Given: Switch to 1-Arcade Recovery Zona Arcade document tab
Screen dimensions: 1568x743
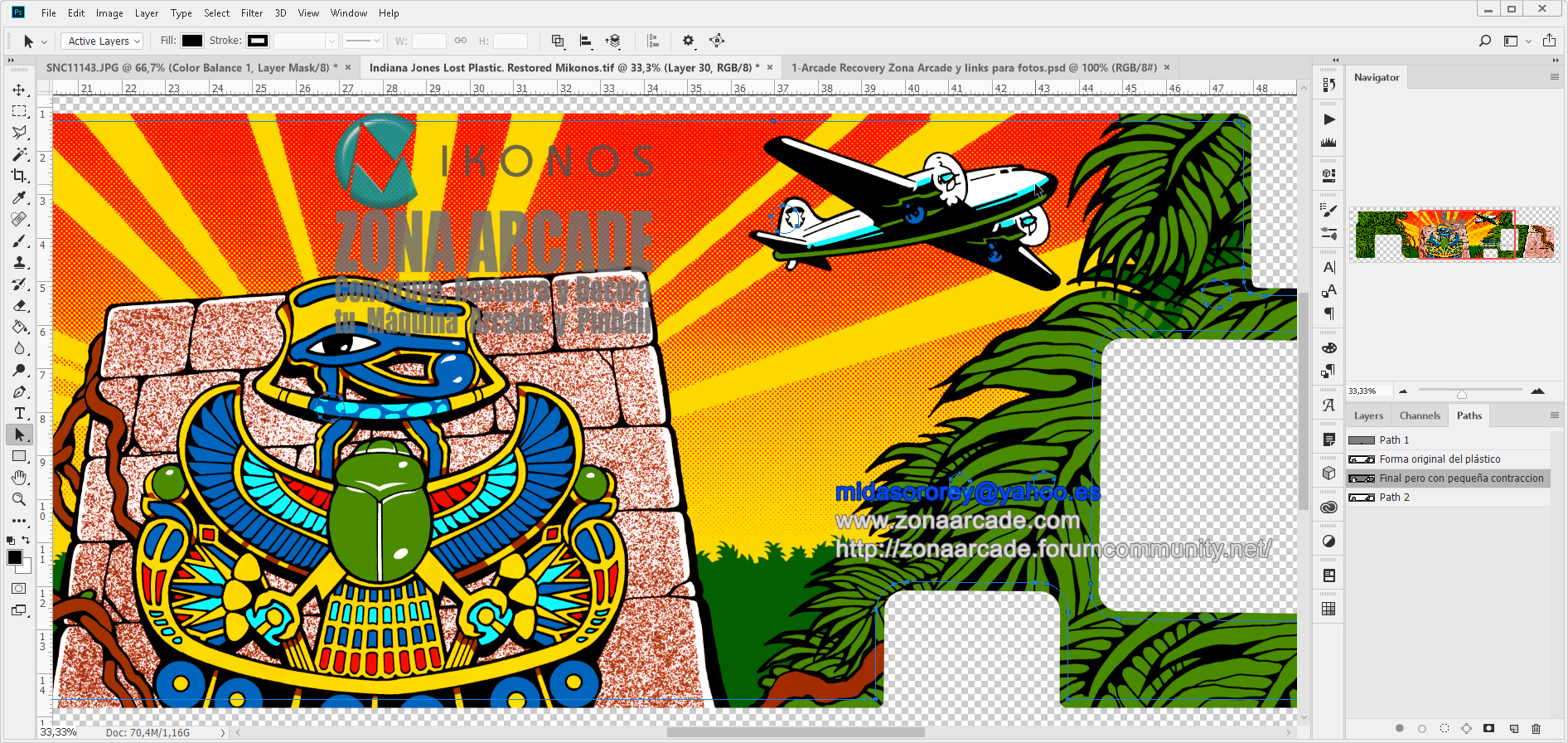Looking at the screenshot, I should pos(974,68).
